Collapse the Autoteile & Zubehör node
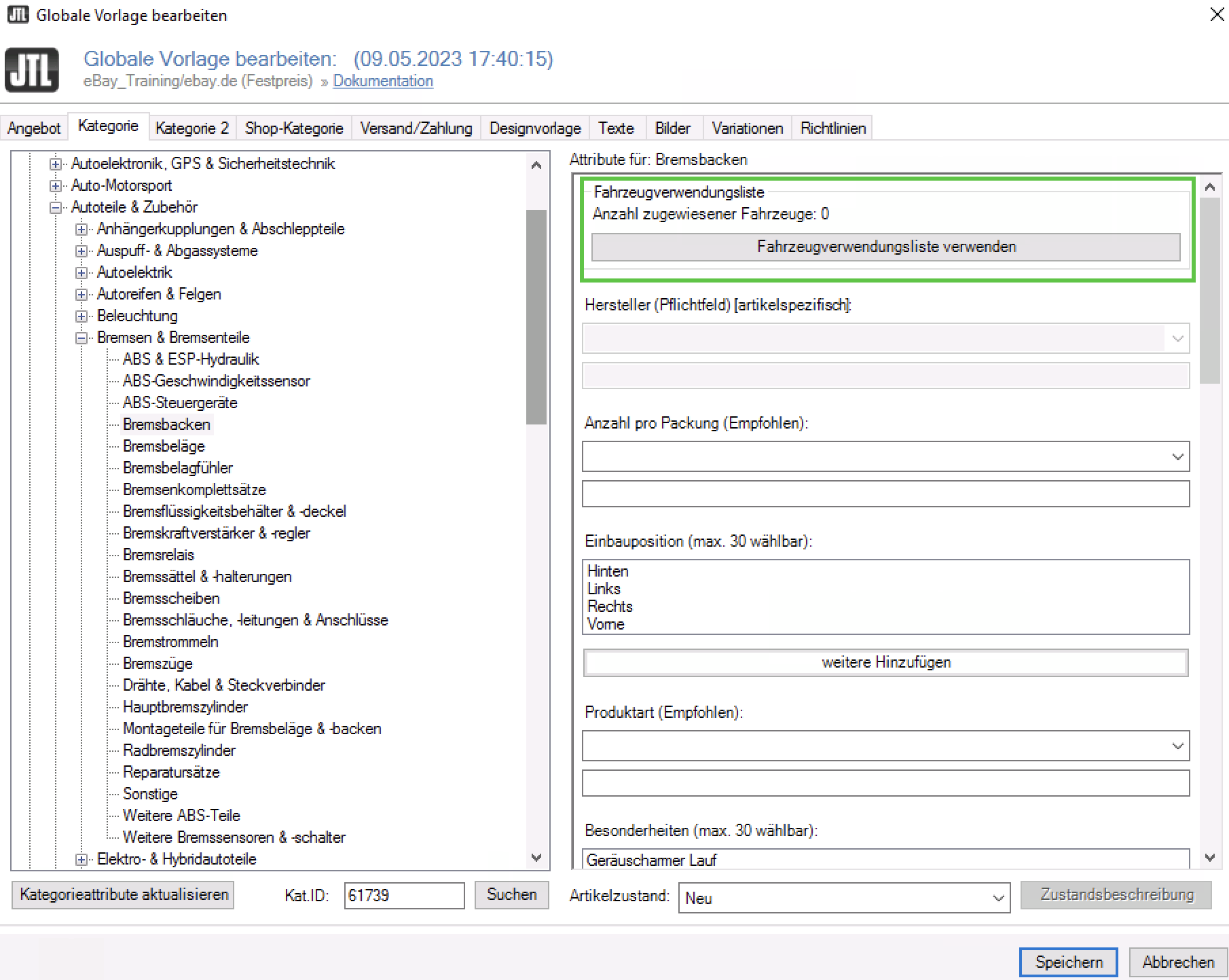 coord(56,208)
